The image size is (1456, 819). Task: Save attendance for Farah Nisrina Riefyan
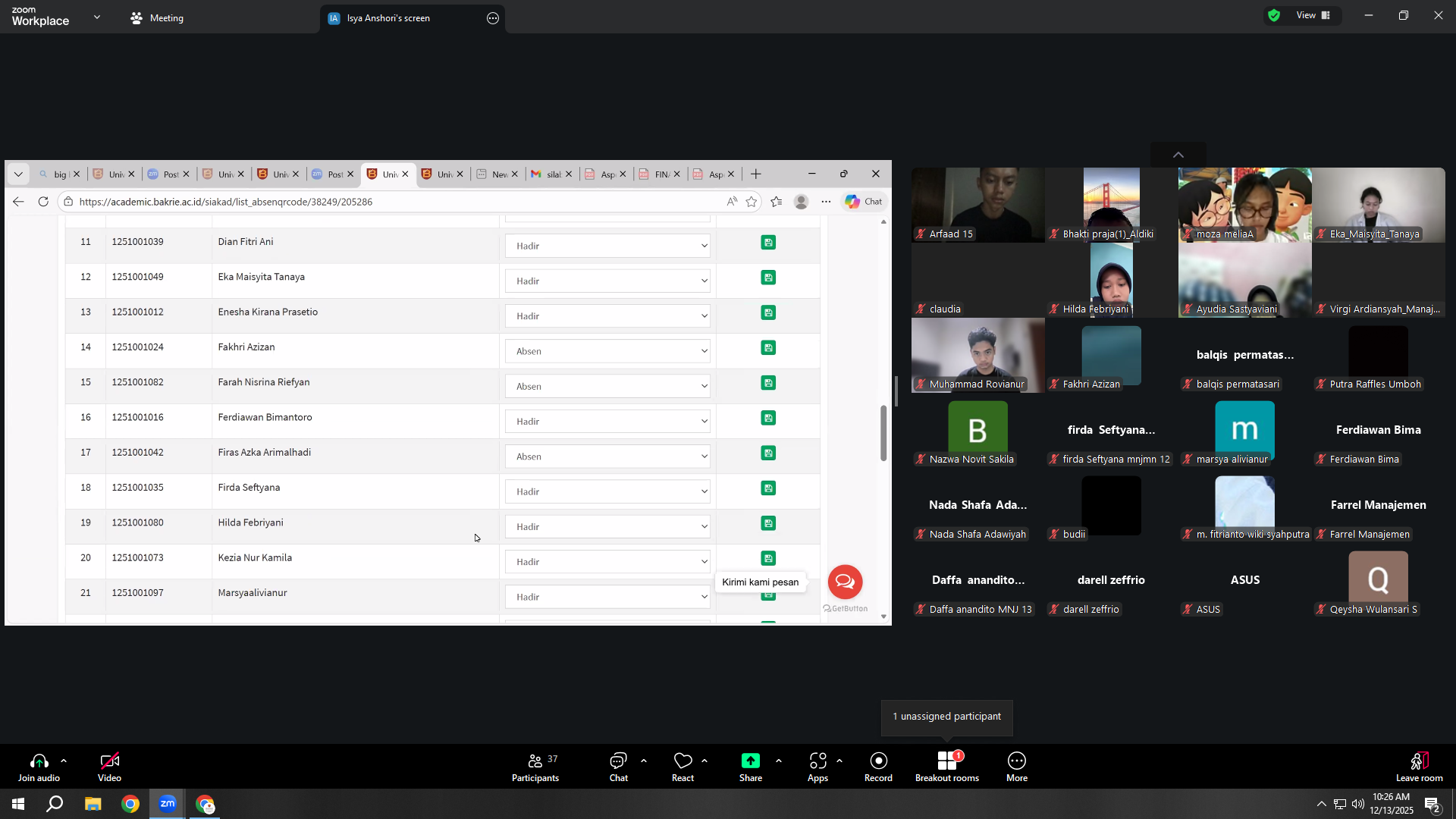[768, 383]
